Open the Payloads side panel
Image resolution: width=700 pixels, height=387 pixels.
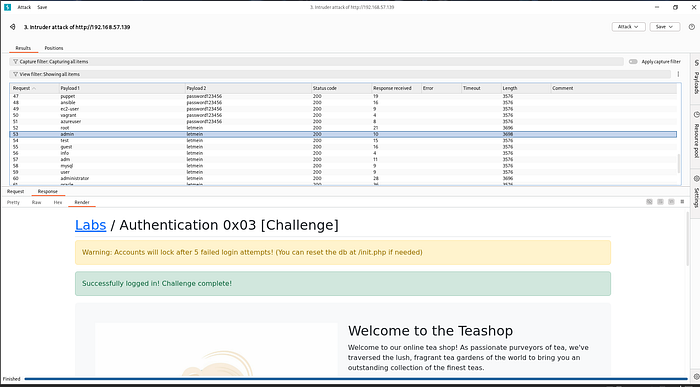tap(696, 77)
